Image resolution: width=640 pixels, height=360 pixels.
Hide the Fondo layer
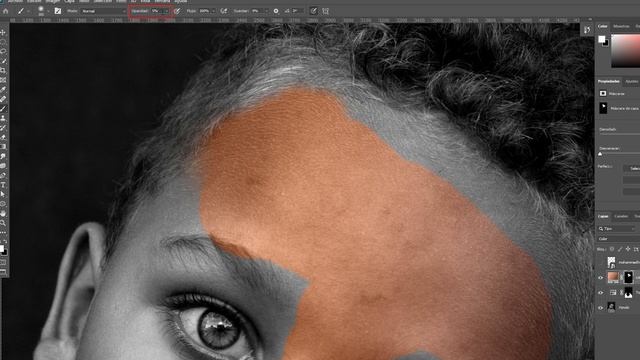[x=600, y=308]
